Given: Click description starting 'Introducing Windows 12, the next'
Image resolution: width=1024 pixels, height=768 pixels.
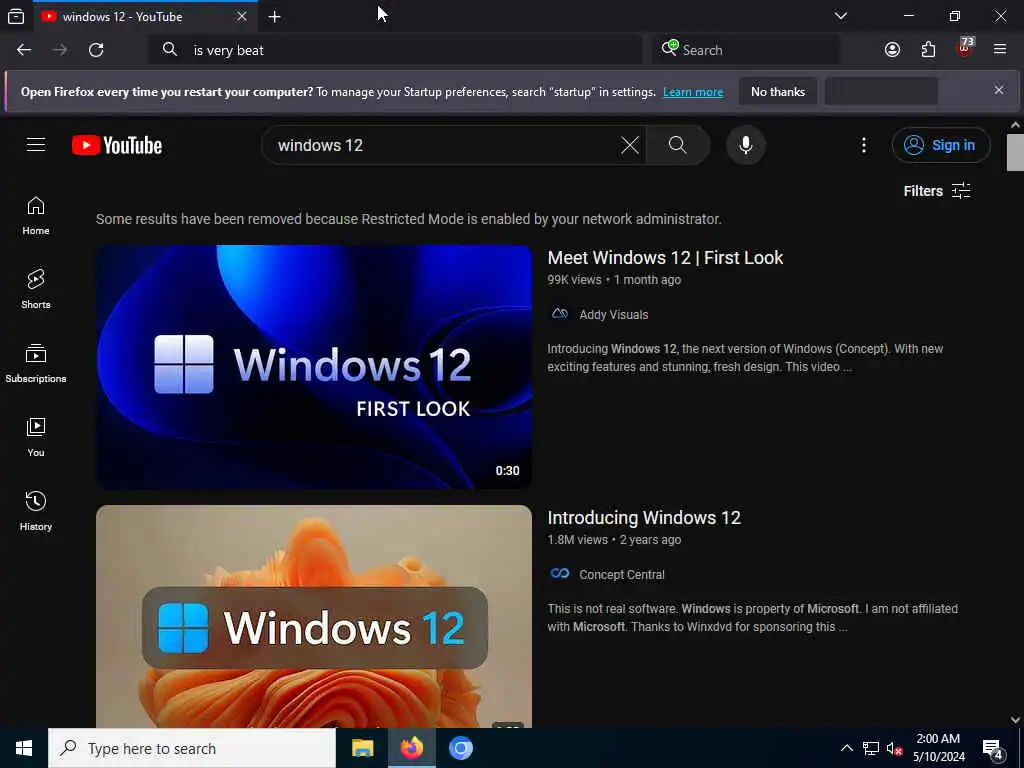Looking at the screenshot, I should click(745, 357).
